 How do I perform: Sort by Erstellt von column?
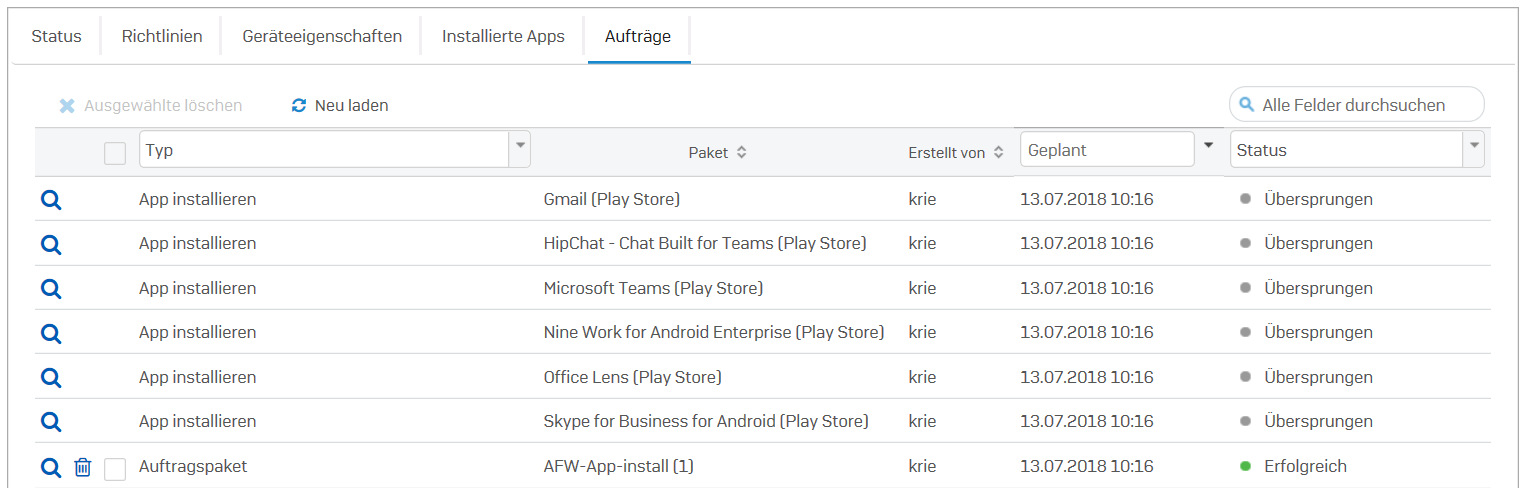coord(956,153)
